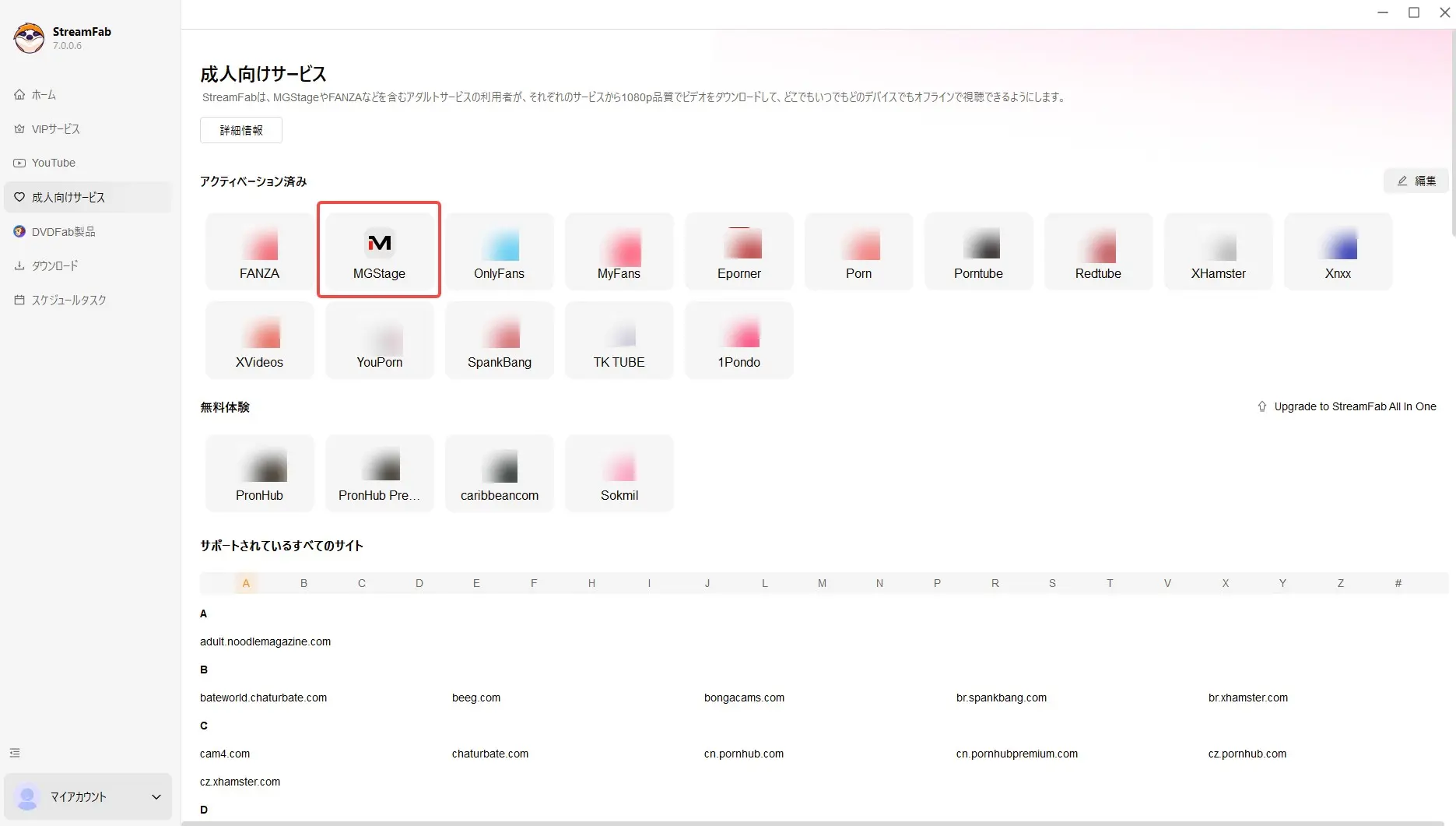Select 成人向けサービス in sidebar
This screenshot has width=1456, height=826.
pos(88,197)
